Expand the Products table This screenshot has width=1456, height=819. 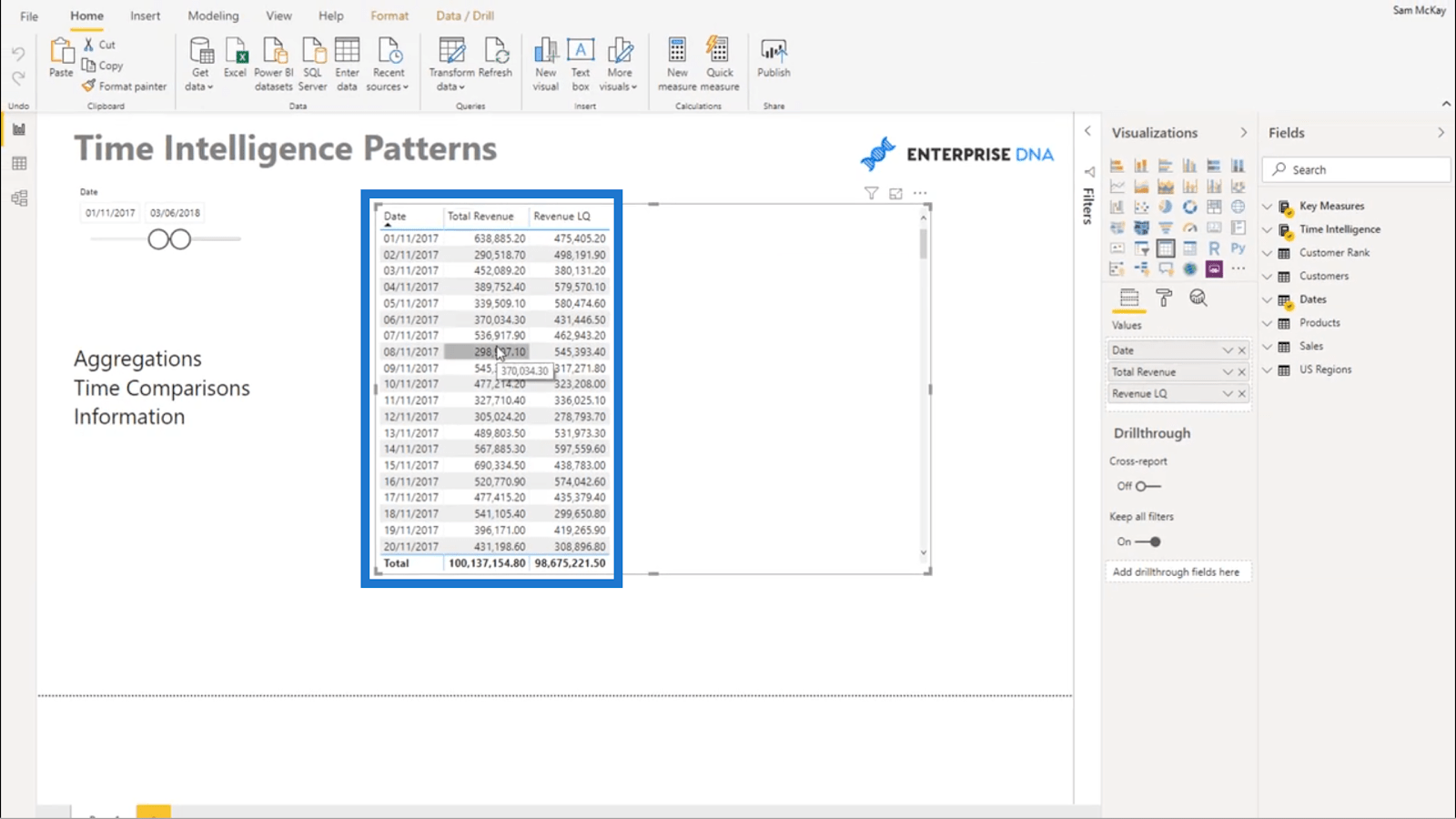coord(1267,323)
